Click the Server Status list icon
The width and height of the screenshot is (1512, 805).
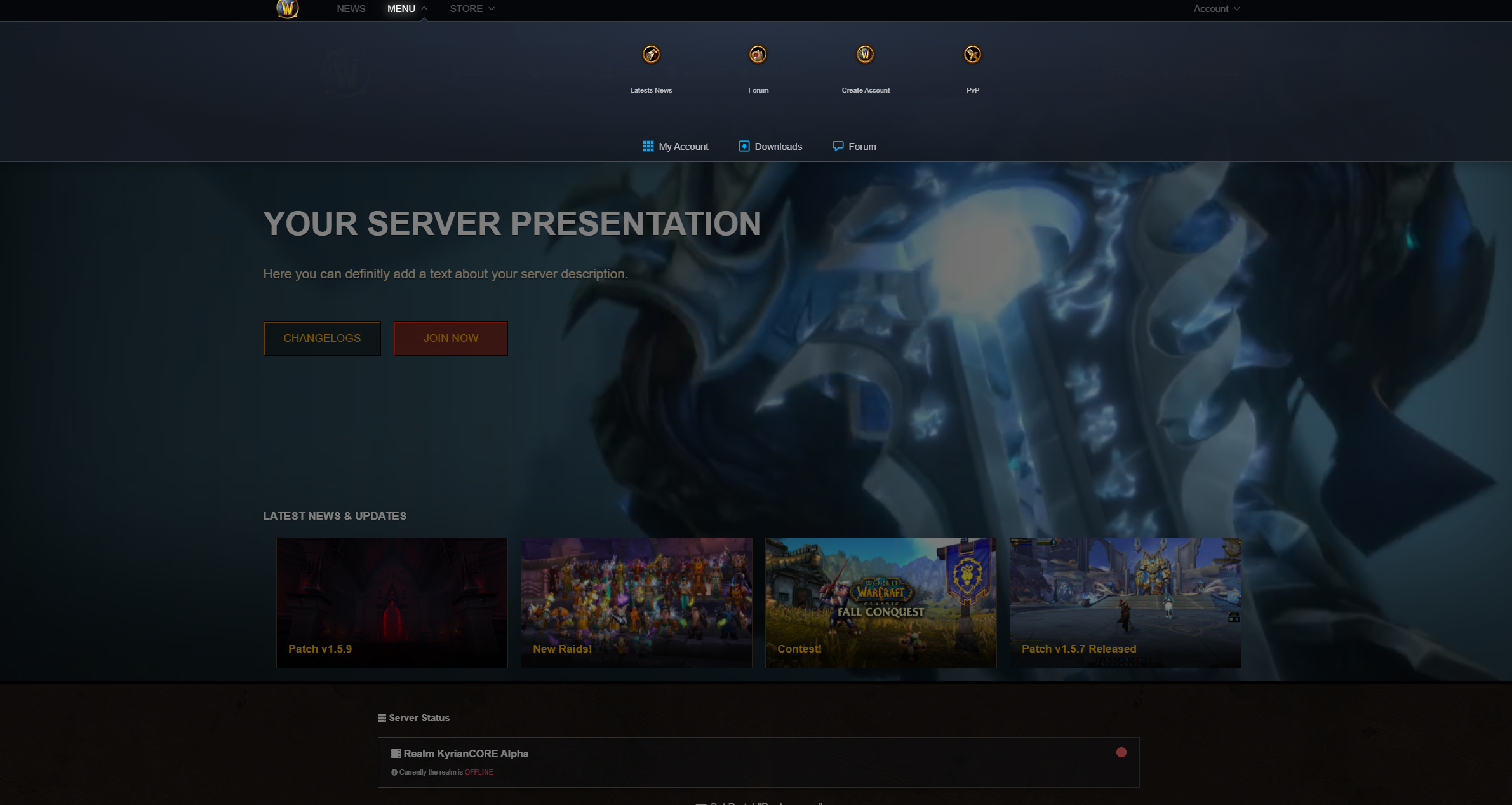pos(382,718)
